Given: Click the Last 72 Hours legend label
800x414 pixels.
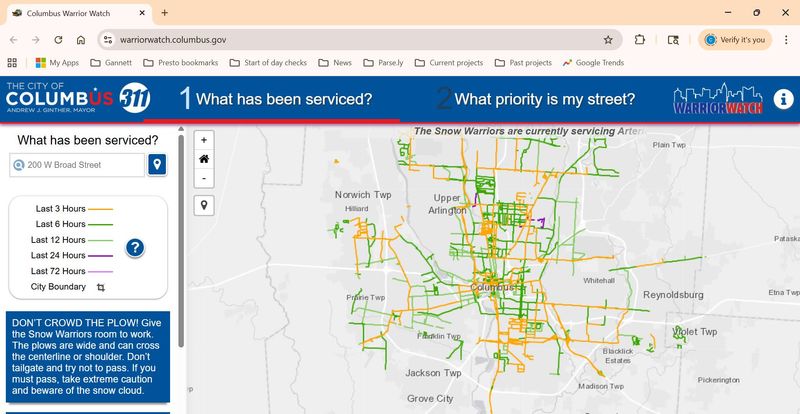Looking at the screenshot, I should point(58,271).
